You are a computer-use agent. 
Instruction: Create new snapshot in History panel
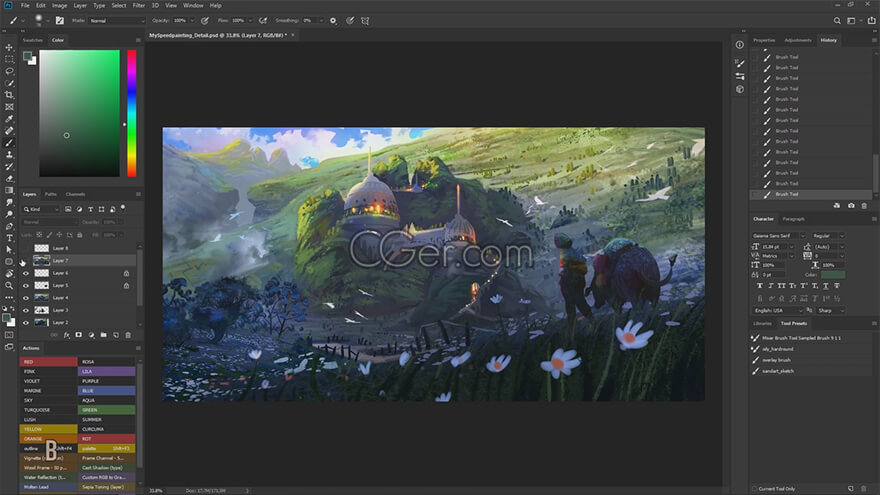pyautogui.click(x=851, y=206)
